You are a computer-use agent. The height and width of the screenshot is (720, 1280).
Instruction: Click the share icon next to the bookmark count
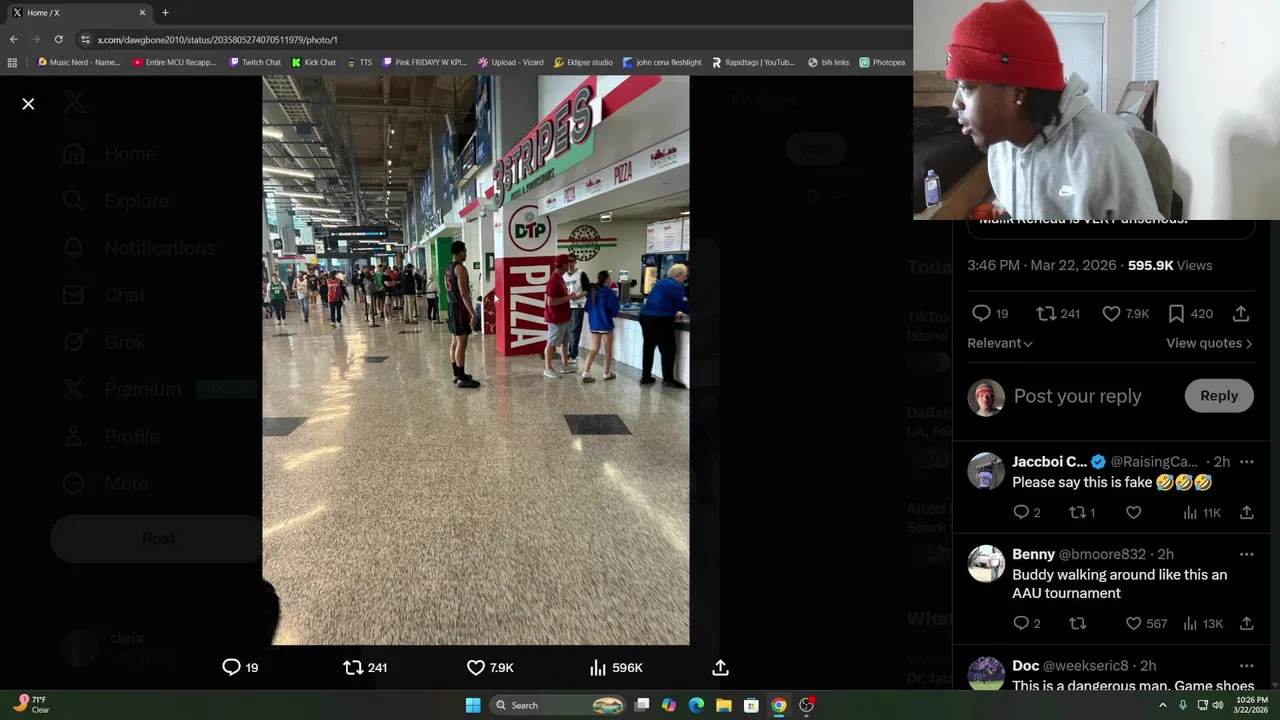[1241, 314]
